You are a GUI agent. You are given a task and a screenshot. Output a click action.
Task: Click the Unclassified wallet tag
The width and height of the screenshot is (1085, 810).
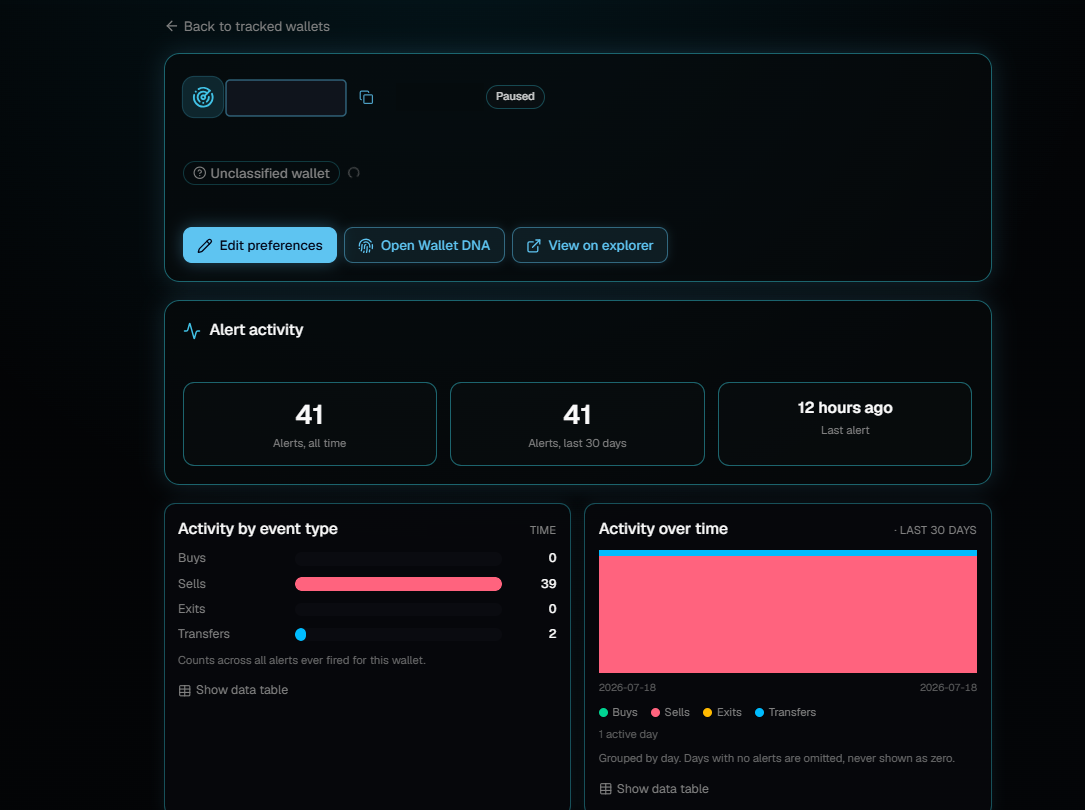pyautogui.click(x=261, y=173)
